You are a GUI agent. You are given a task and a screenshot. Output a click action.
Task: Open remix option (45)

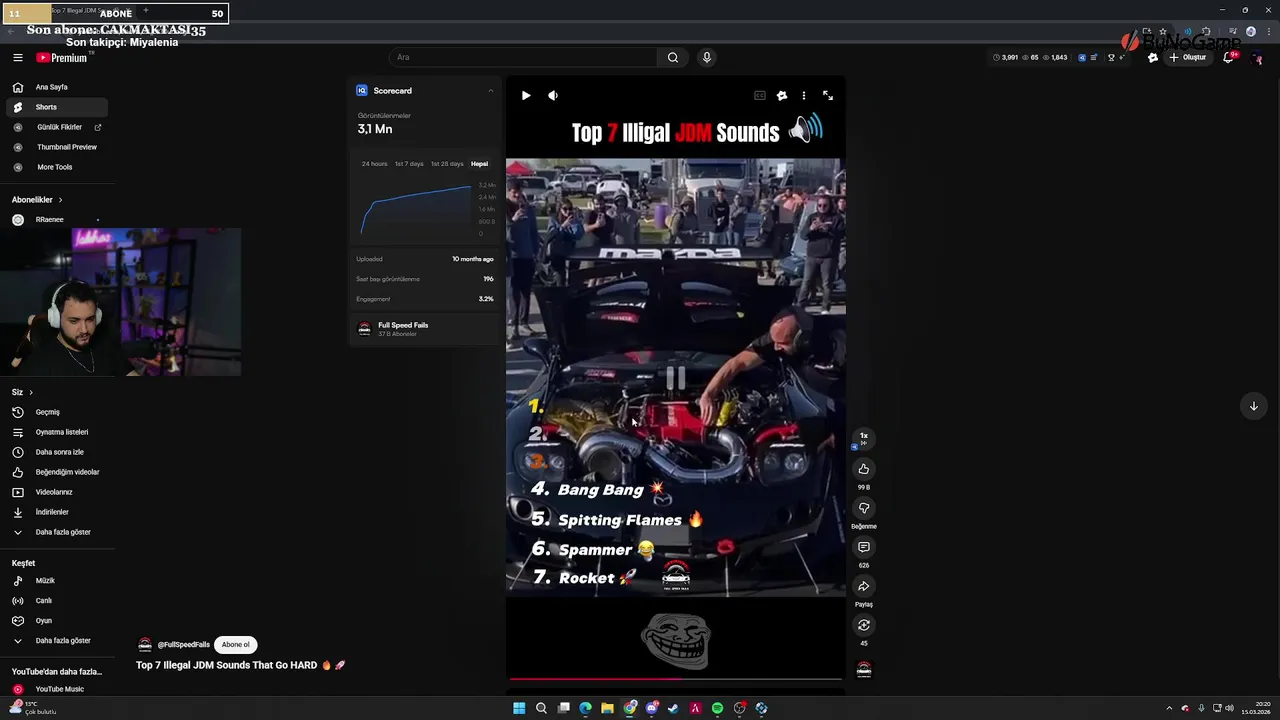tap(864, 626)
